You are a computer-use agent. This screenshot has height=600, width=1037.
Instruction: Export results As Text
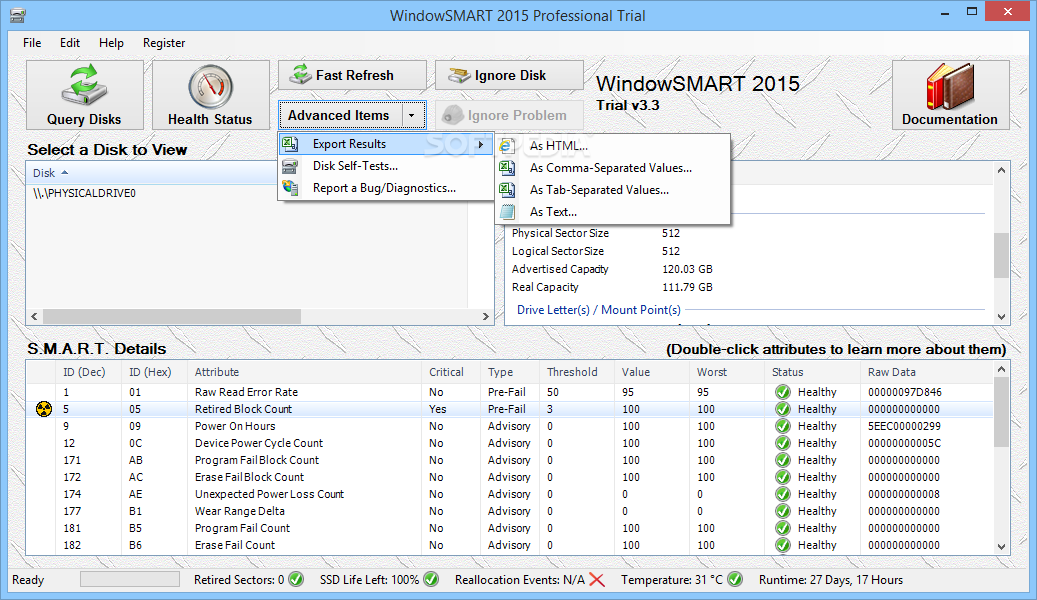612,212
